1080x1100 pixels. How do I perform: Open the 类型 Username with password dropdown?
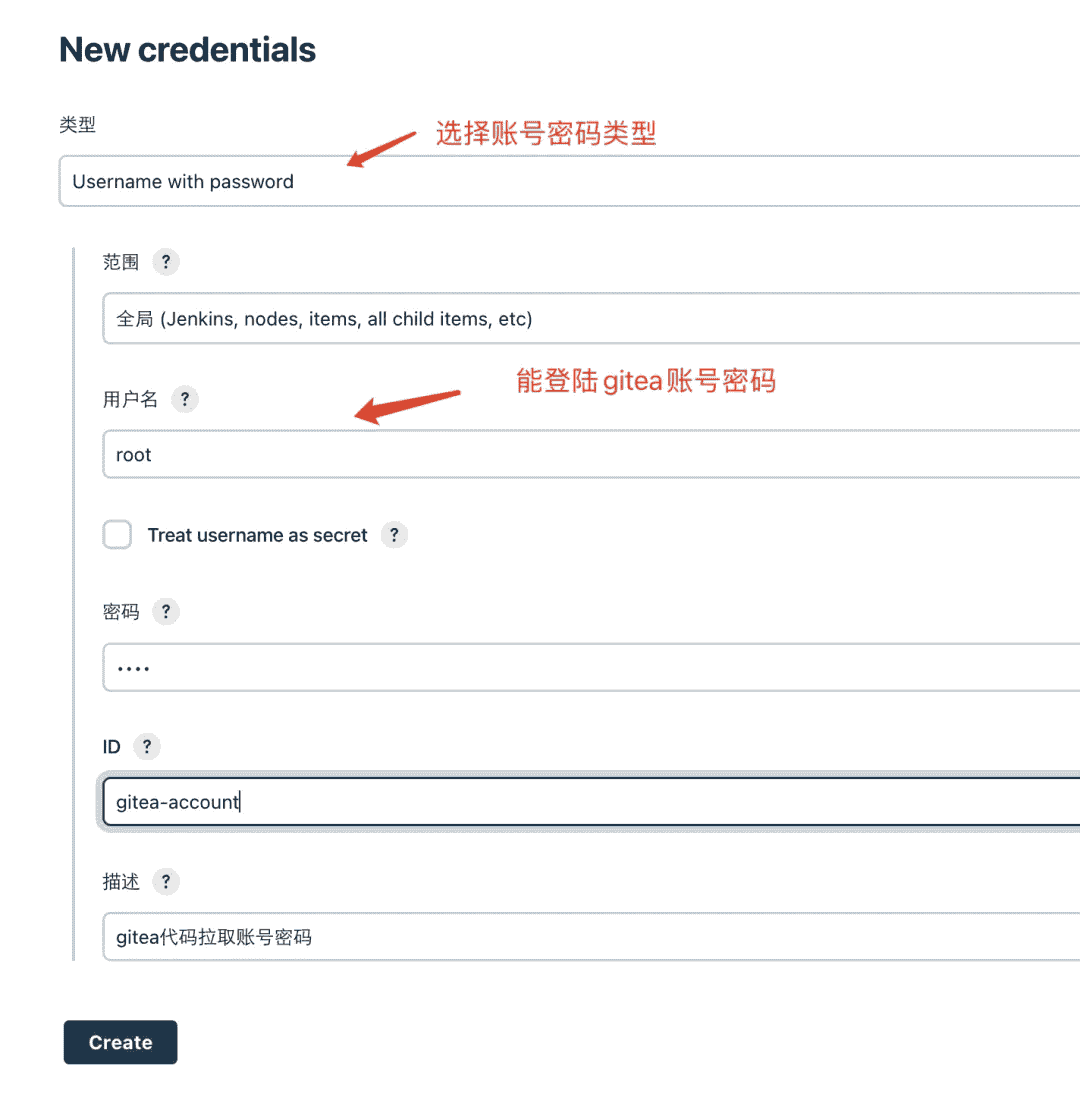point(570,182)
